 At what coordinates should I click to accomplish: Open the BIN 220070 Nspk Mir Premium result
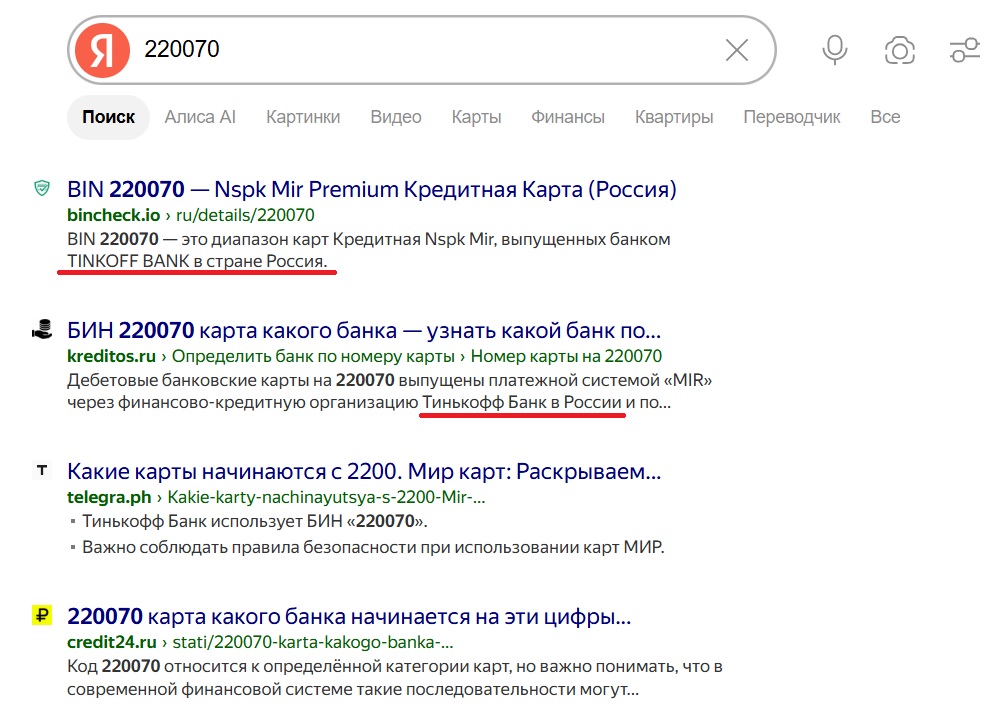tap(372, 190)
